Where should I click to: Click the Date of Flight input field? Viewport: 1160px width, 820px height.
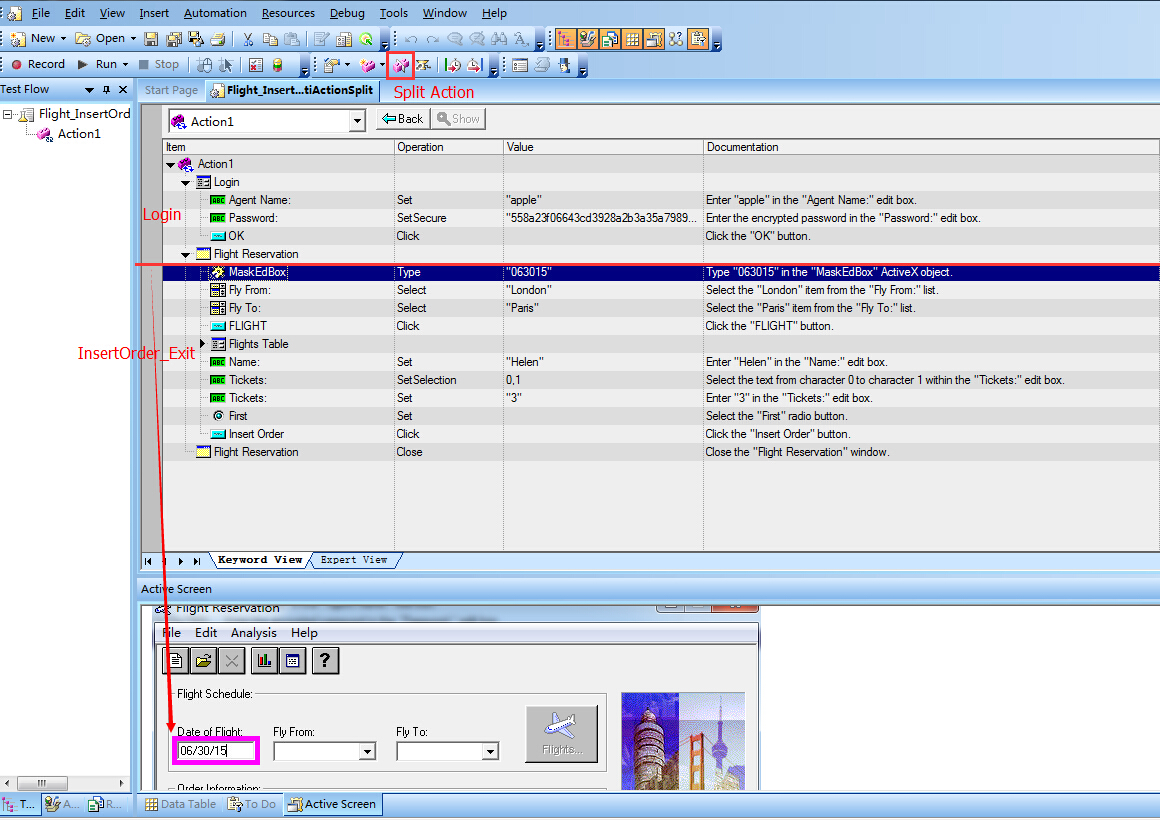216,750
